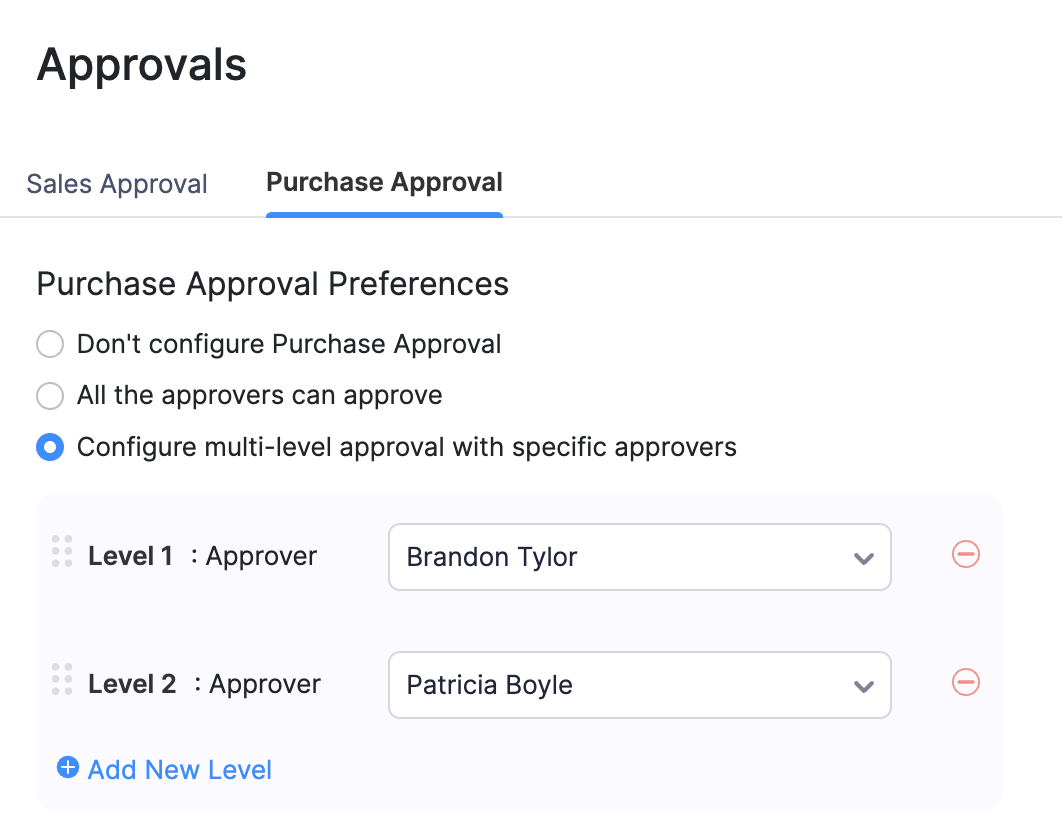Select the Purchase Approval tab

383,182
